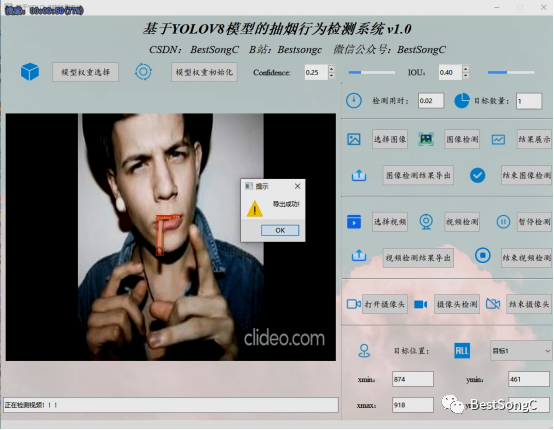Screen dimensions: 554x430
Task: Increase IOU with spinner up arrow
Action: (x=466, y=69)
